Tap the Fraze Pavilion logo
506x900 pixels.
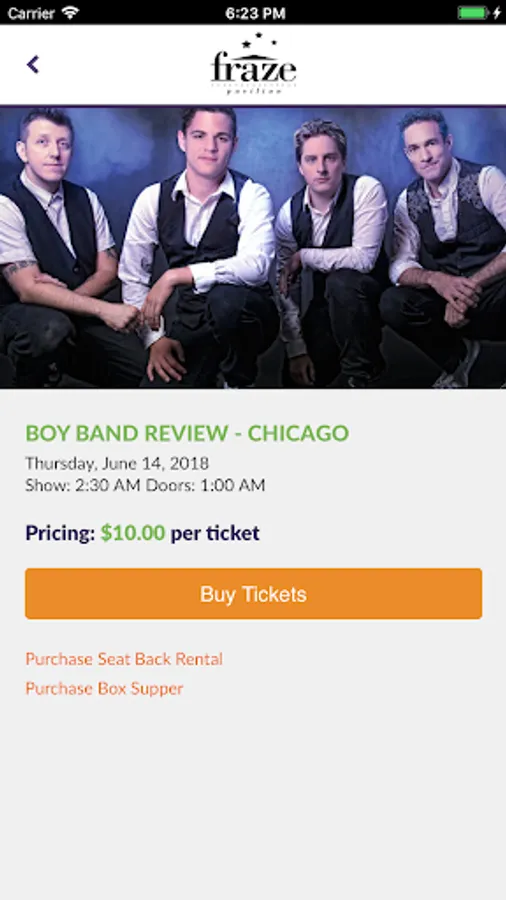pos(253,64)
